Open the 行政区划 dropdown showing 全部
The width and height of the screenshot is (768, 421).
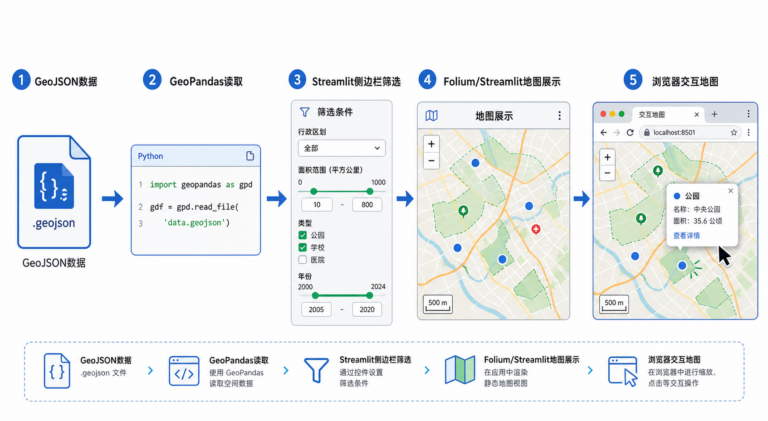coord(341,148)
